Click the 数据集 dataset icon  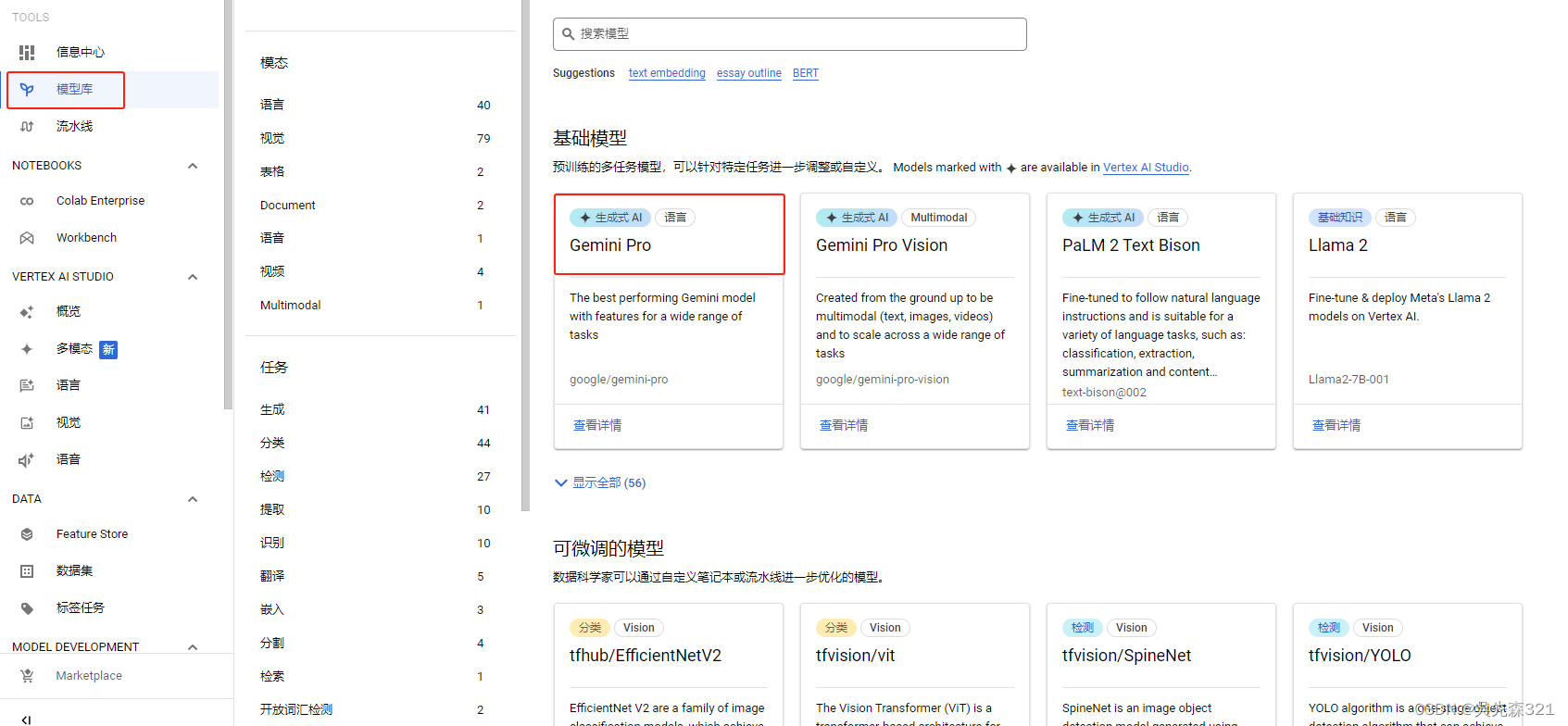tap(27, 571)
